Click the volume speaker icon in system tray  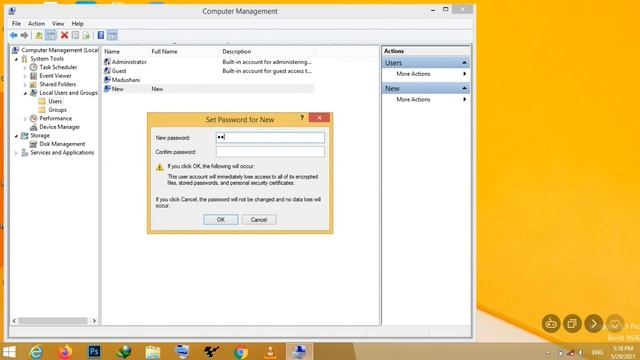(581, 353)
